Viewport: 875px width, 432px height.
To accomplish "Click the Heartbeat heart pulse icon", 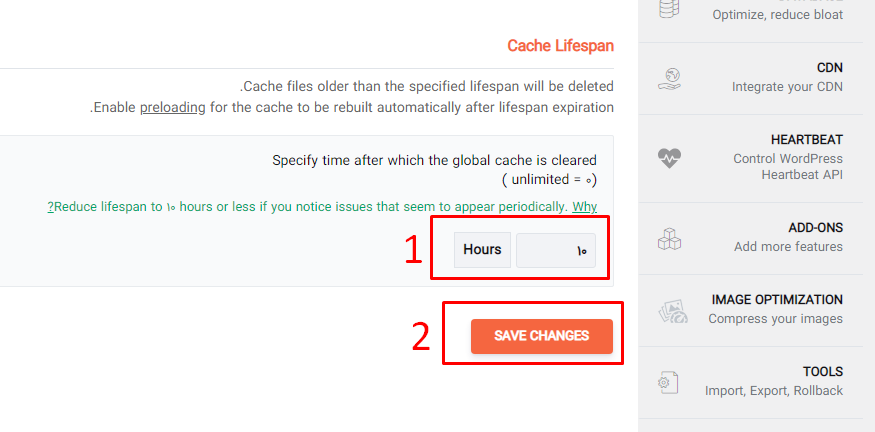I will pyautogui.click(x=669, y=158).
